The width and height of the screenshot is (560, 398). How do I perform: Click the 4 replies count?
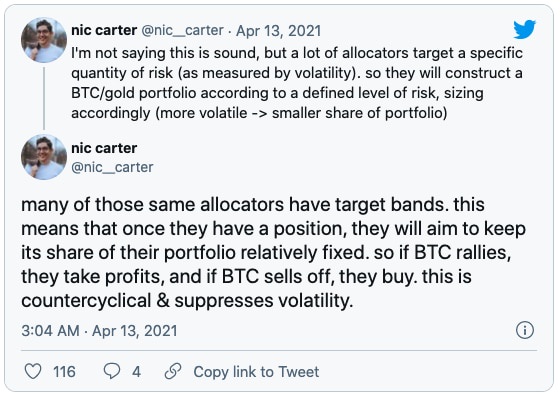136,372
